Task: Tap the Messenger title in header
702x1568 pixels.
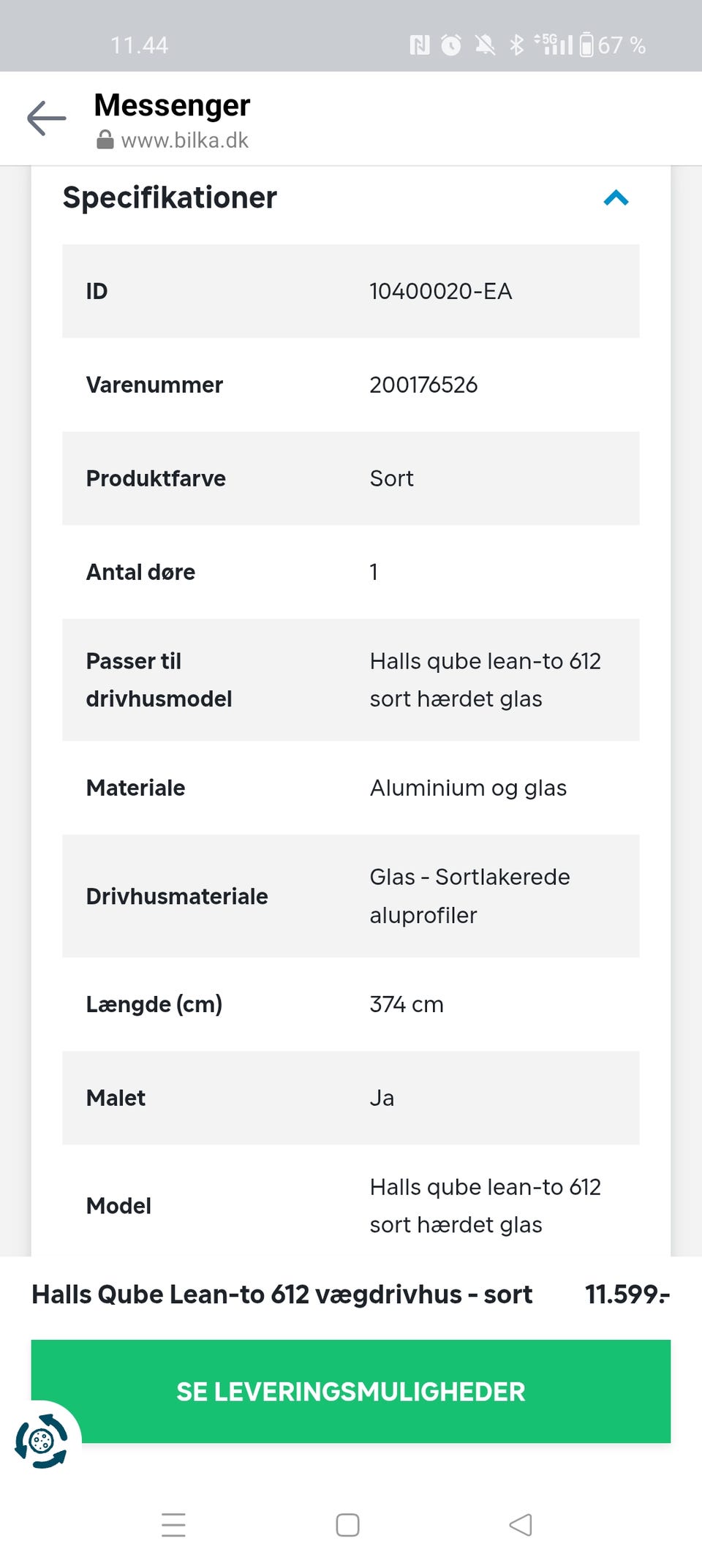Action: [x=172, y=105]
